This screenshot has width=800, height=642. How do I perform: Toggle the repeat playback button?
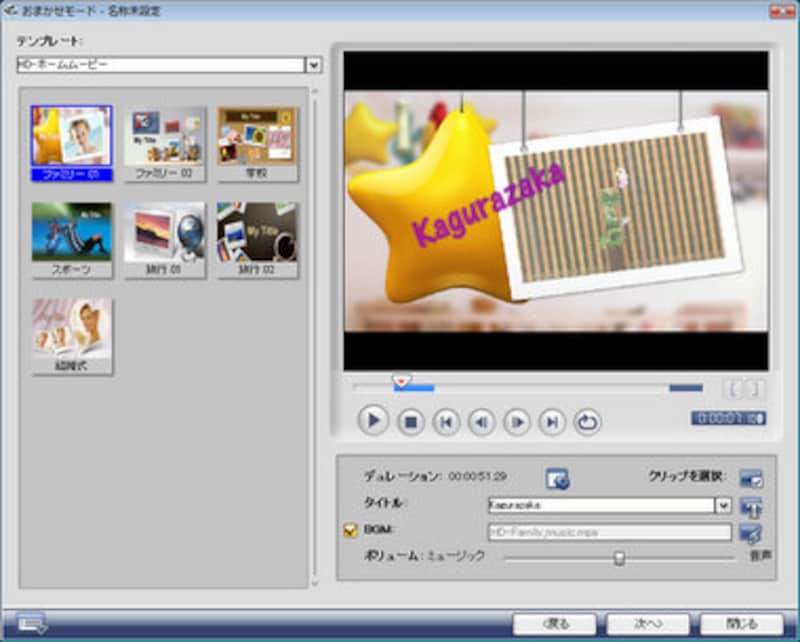click(x=587, y=421)
